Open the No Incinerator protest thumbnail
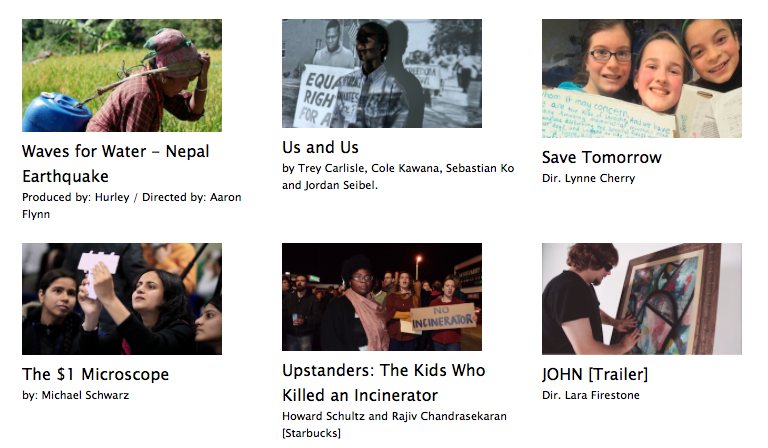 (382, 297)
